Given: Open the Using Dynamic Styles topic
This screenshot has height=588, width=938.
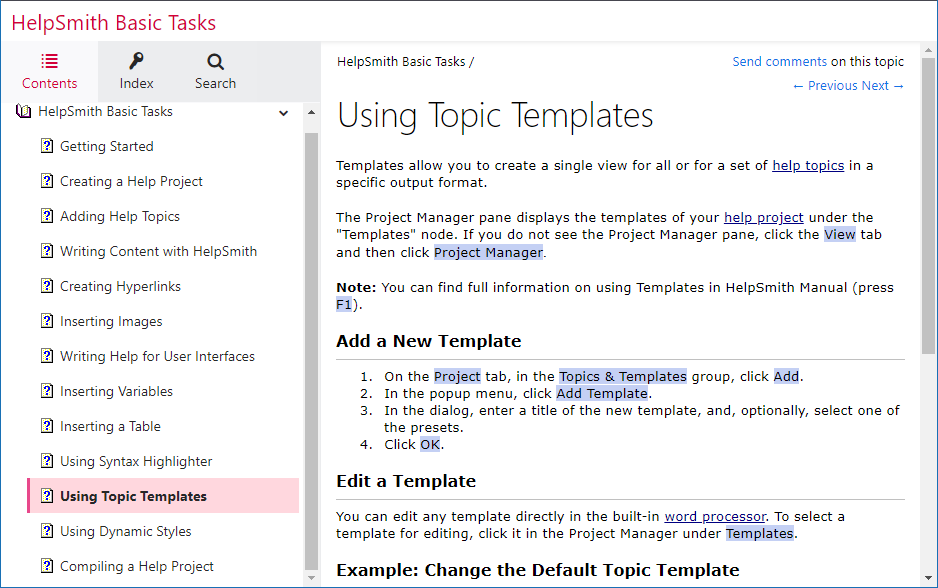Looking at the screenshot, I should click(x=126, y=531).
